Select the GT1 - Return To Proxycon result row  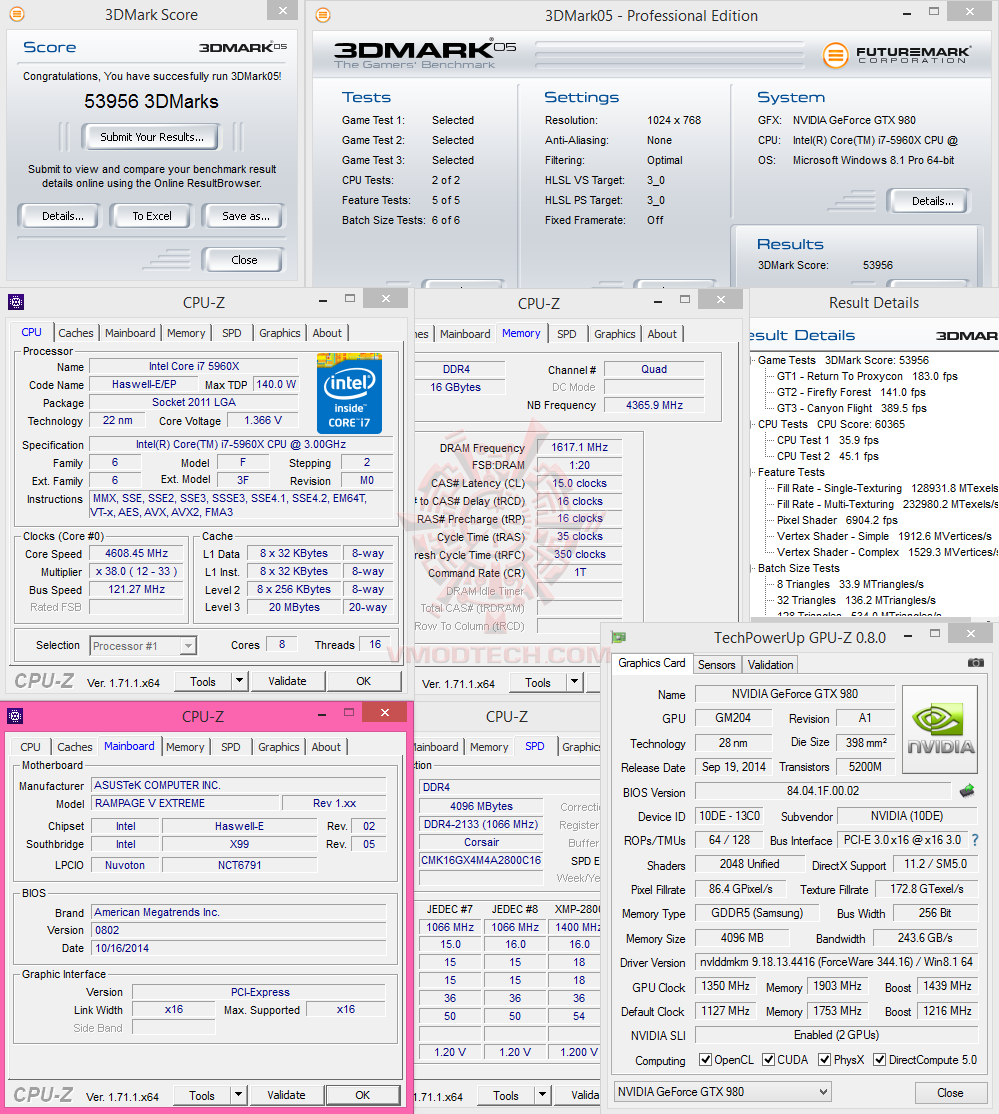tap(867, 376)
